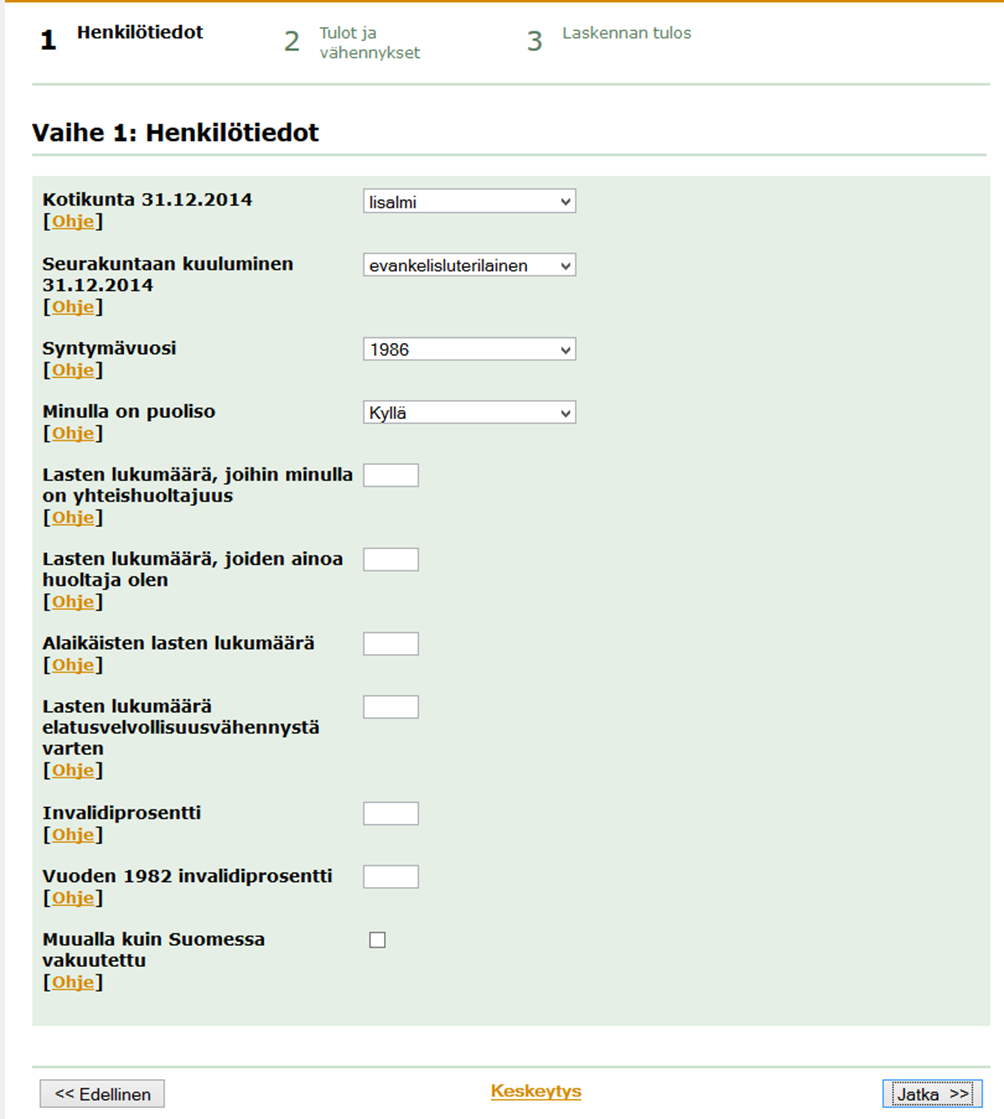The image size is (1004, 1119).
Task: Open the Ohje help under Invalidiprosentti
Action: [x=73, y=834]
